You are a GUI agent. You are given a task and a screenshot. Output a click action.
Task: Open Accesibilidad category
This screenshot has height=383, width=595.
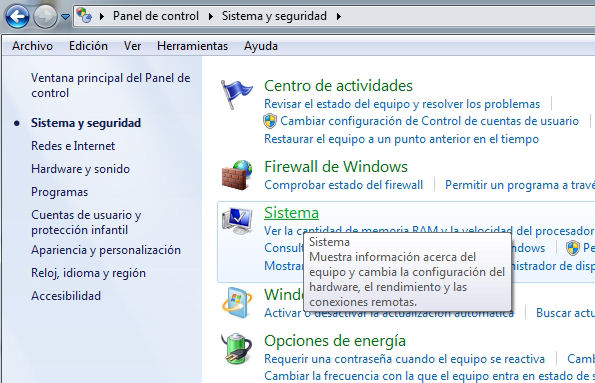(66, 296)
